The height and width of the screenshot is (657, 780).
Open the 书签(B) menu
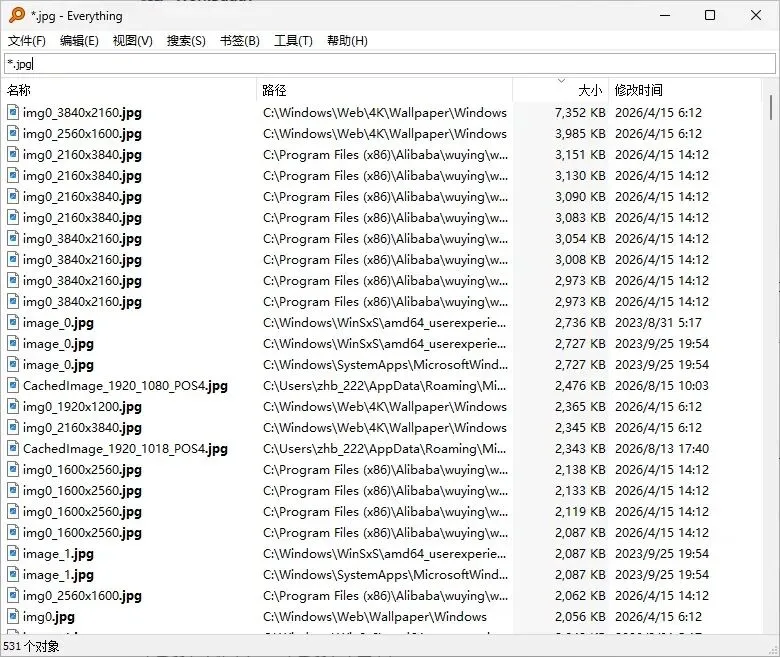(x=240, y=41)
